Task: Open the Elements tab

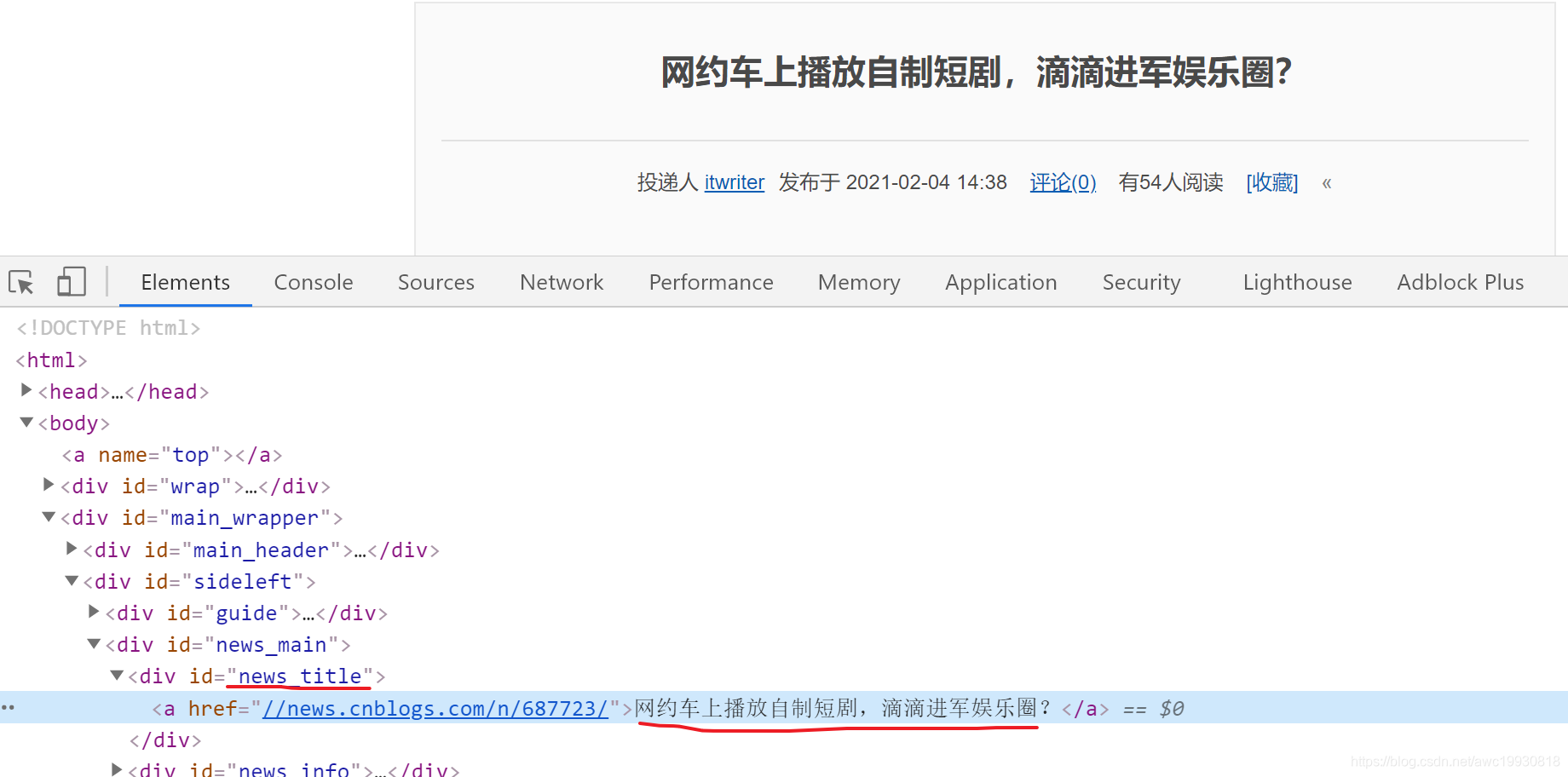Action: click(x=185, y=282)
